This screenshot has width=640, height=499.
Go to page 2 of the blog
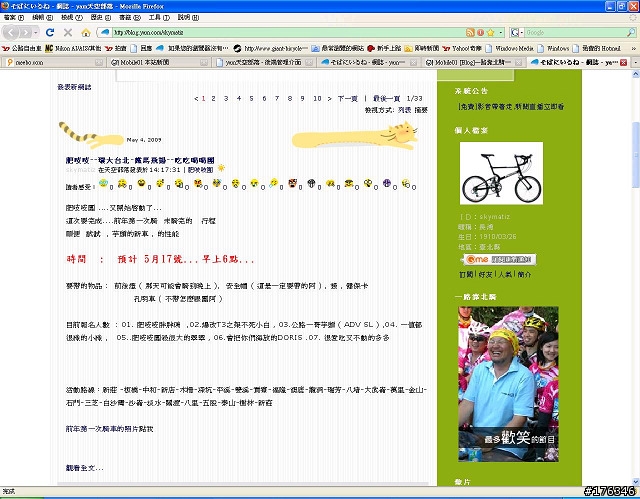[213, 98]
